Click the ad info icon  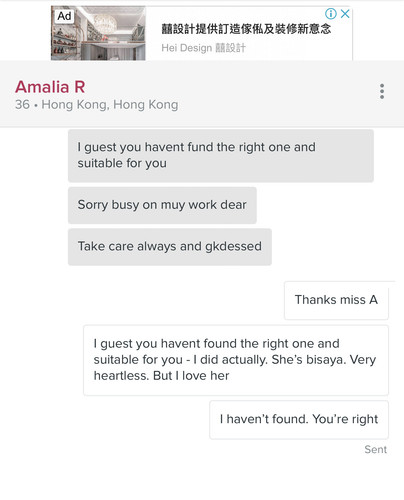click(x=331, y=14)
